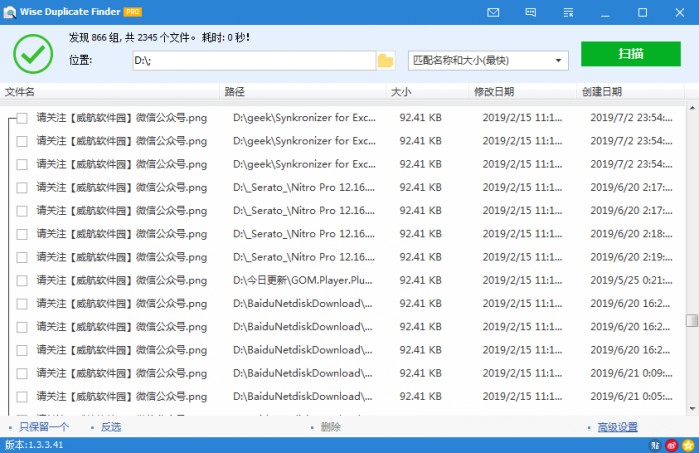Click the scrollbar down arrow of the list
The image size is (699, 453).
(692, 408)
